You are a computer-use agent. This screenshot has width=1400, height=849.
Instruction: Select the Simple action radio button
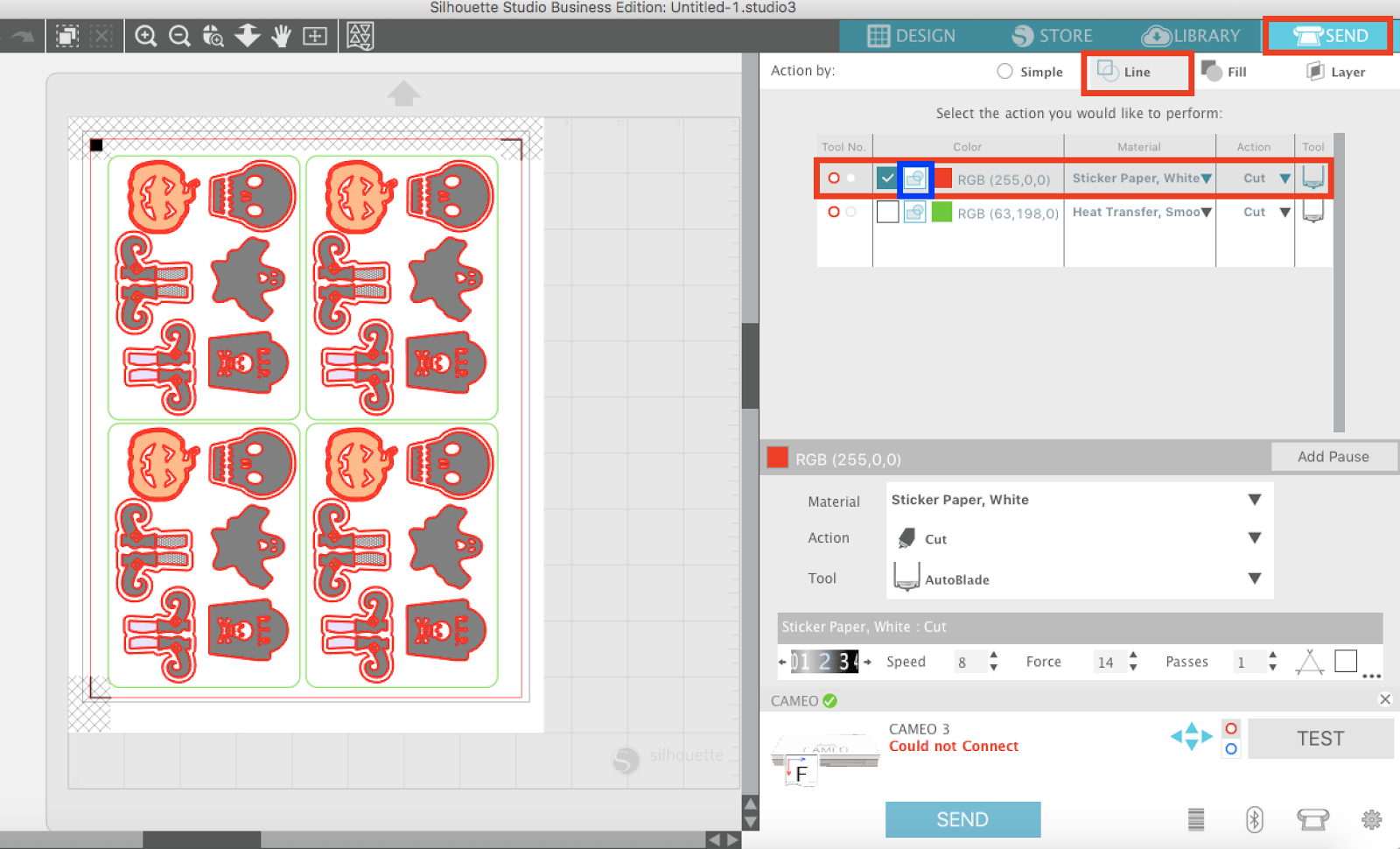1005,72
